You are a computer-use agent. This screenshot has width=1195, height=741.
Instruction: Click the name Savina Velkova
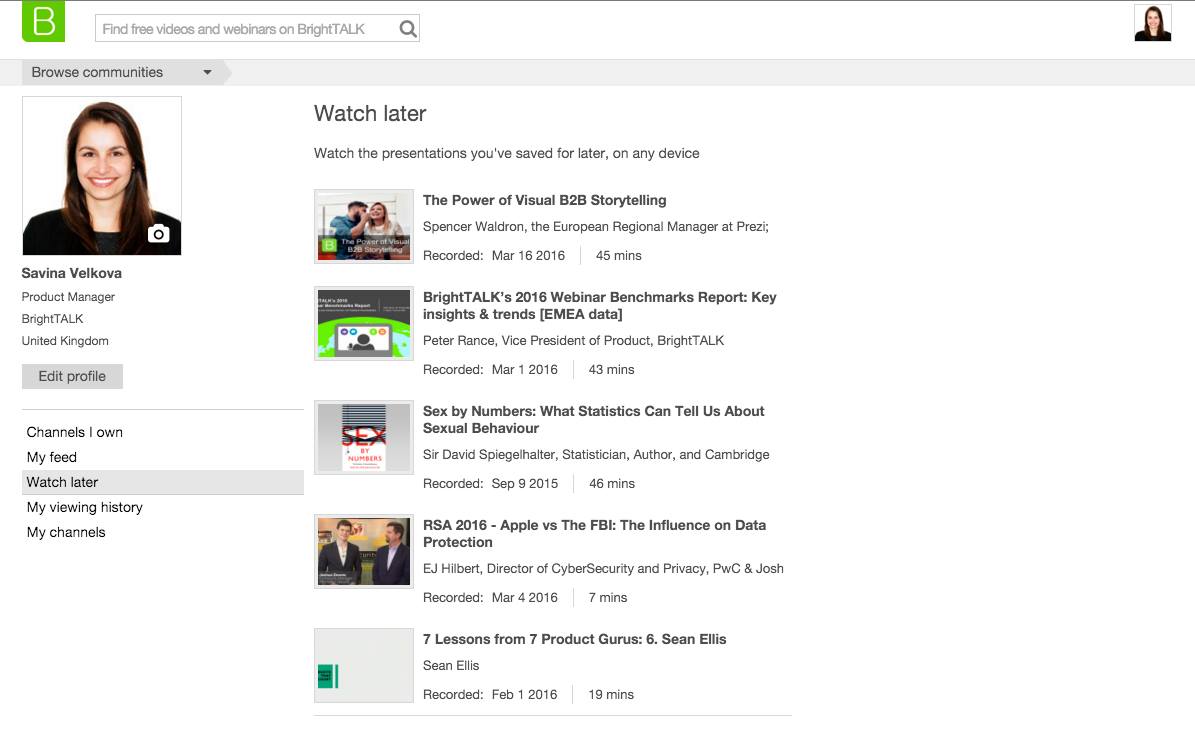(72, 273)
